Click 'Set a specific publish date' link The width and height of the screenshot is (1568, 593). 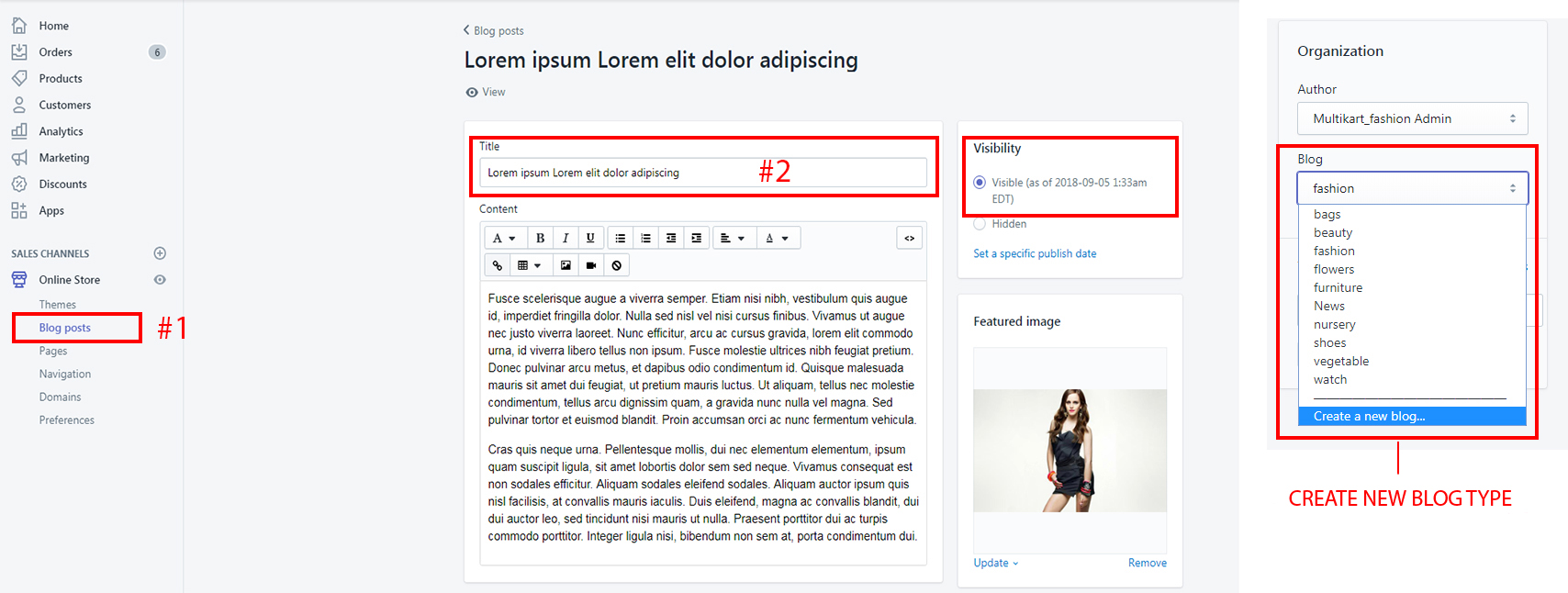(1035, 254)
